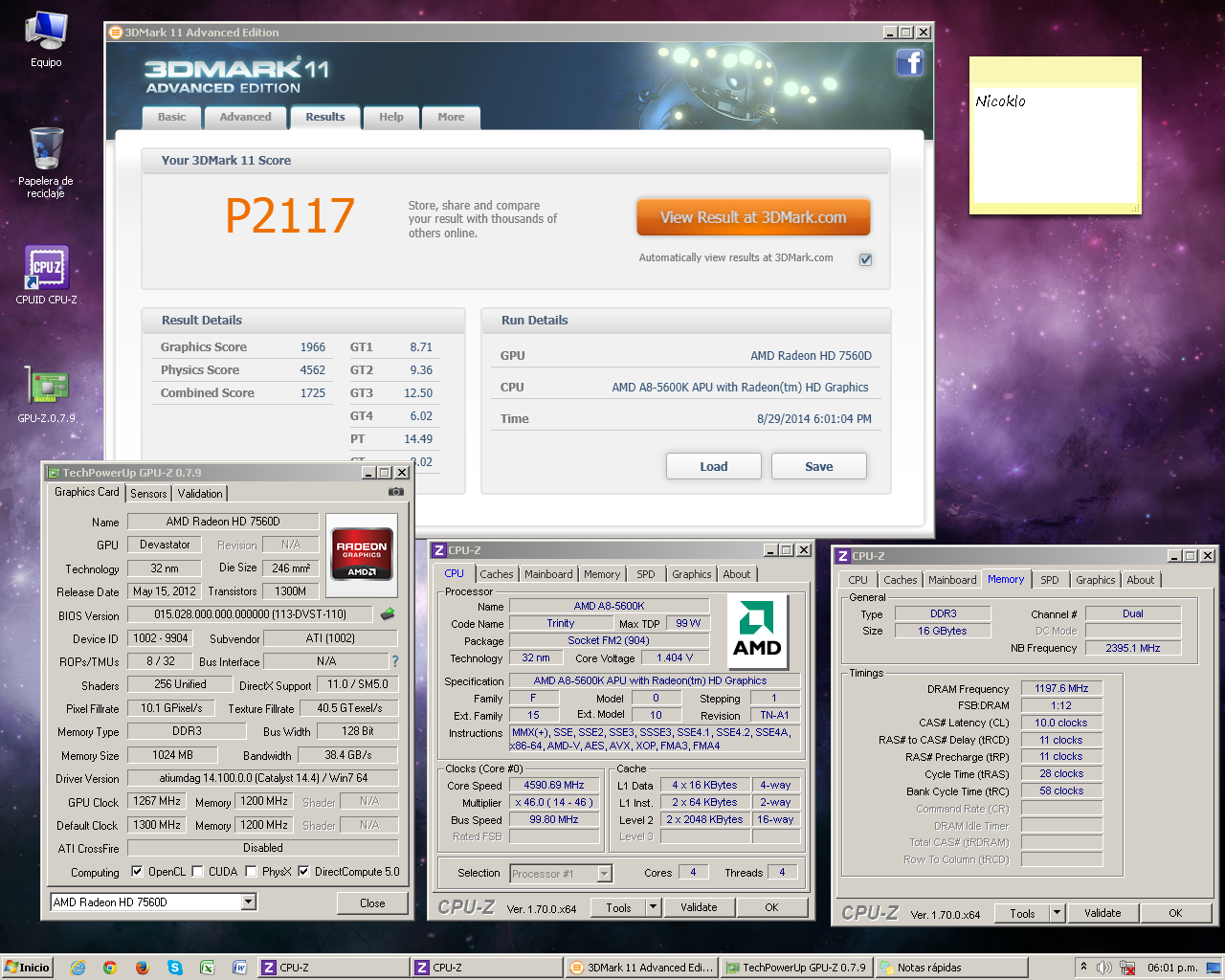Click the Save button in Run Details

pos(819,466)
